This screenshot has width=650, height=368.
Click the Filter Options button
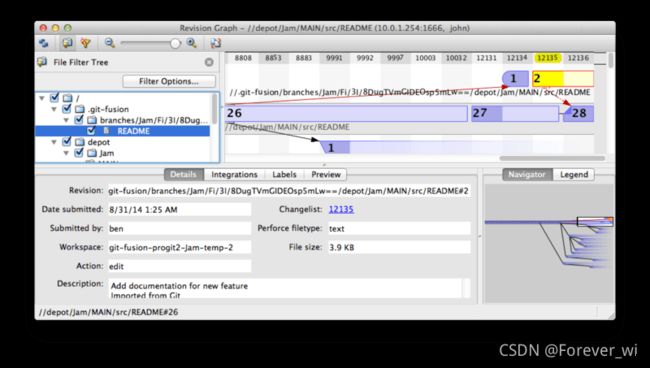(x=169, y=81)
